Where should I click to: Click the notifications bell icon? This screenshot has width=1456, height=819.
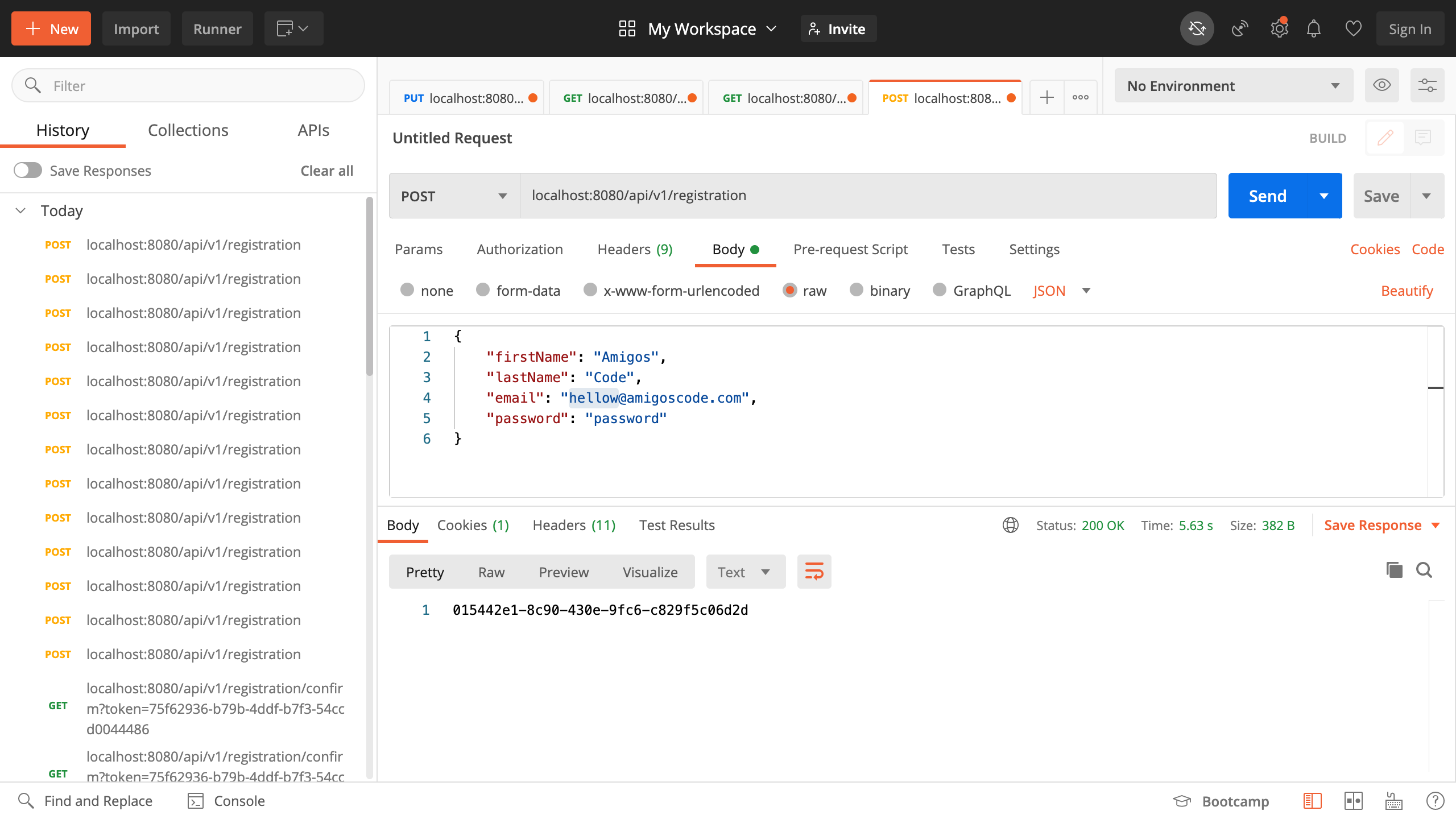point(1313,28)
